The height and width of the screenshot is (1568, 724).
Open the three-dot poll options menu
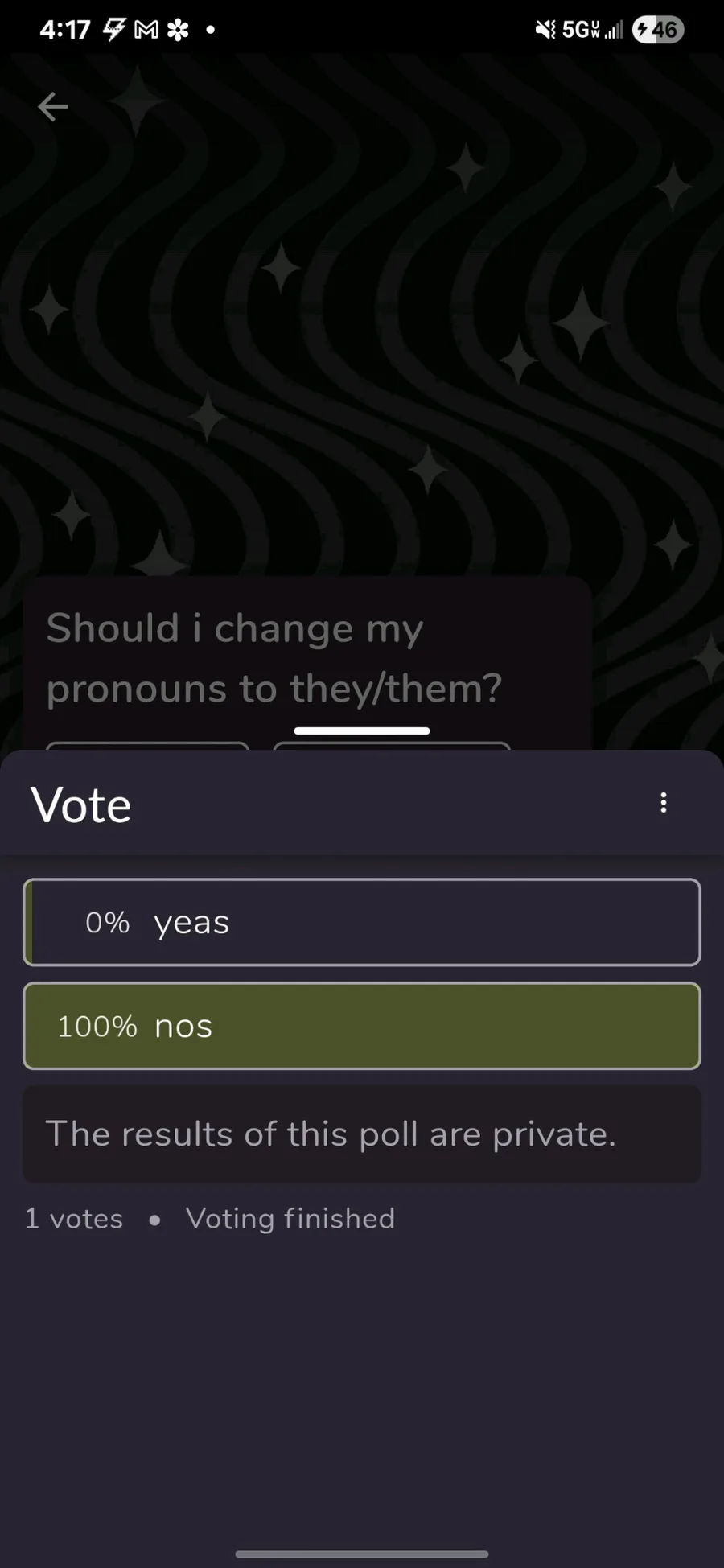[663, 803]
